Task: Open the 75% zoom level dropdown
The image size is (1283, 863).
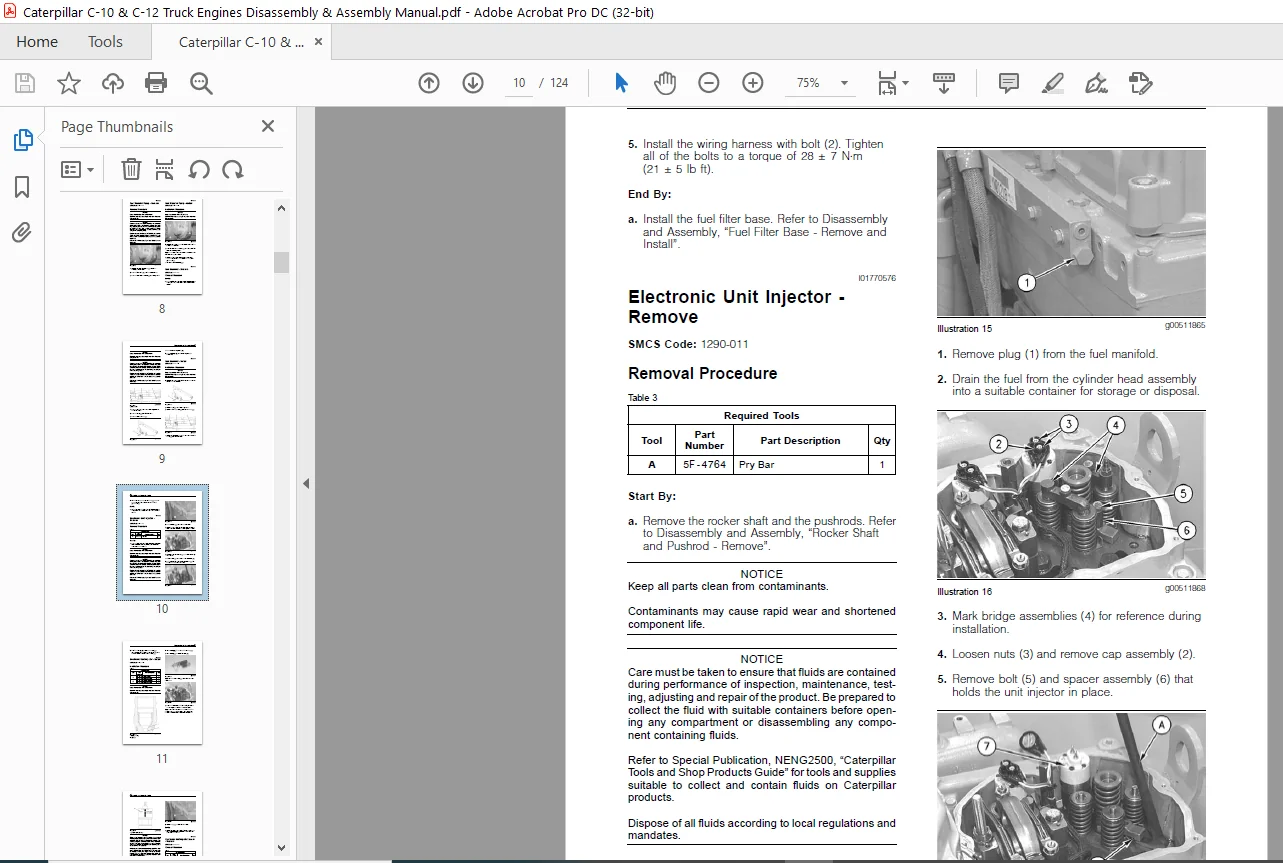Action: (x=820, y=83)
